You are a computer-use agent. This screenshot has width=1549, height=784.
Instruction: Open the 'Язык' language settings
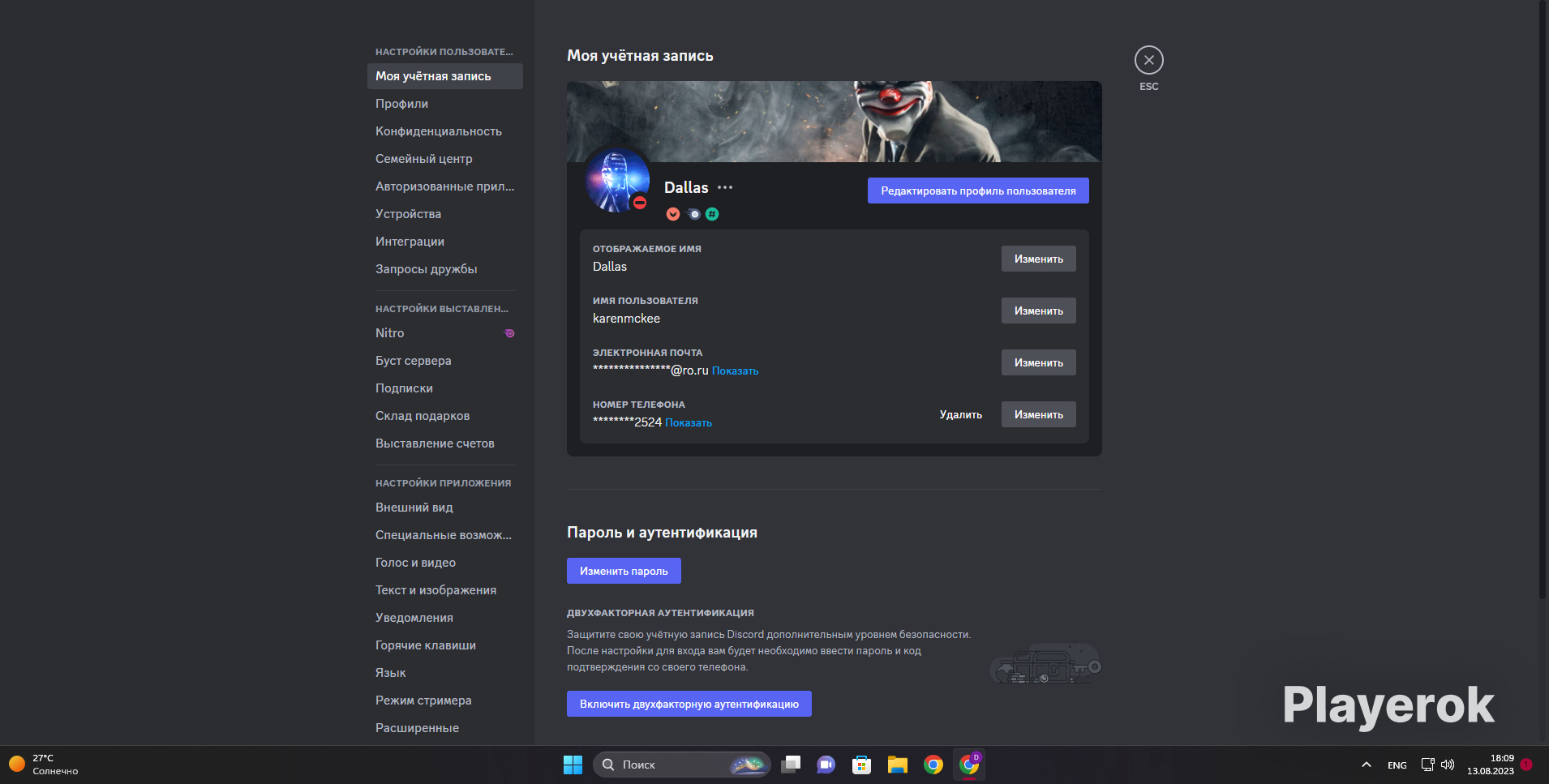click(x=445, y=673)
